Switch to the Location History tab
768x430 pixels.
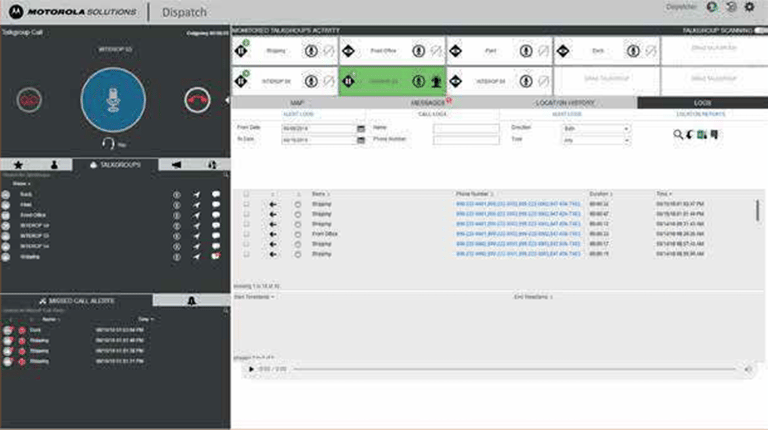click(565, 103)
